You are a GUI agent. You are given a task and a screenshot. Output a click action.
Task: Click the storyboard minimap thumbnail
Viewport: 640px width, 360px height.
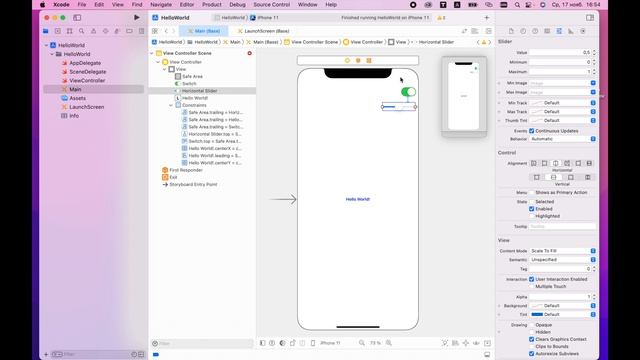pos(464,96)
